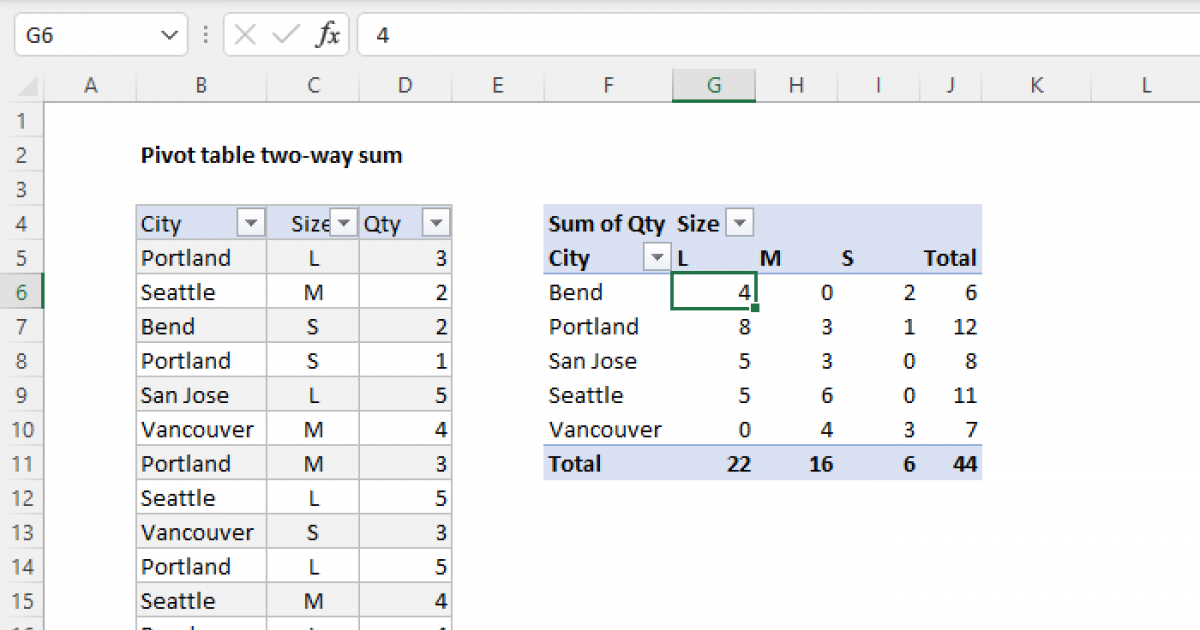Open the Size filter dropdown in column C
This screenshot has width=1200, height=630.
click(343, 223)
